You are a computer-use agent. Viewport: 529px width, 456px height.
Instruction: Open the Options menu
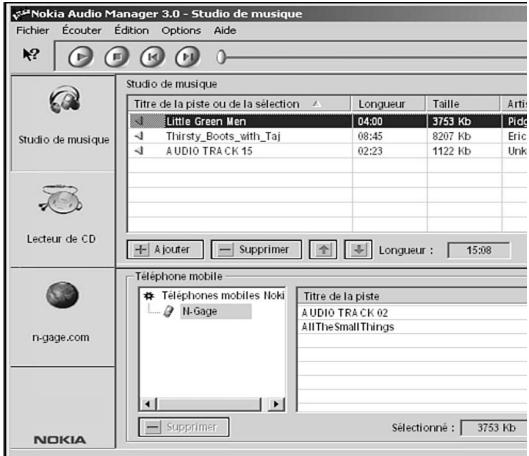pyautogui.click(x=181, y=31)
